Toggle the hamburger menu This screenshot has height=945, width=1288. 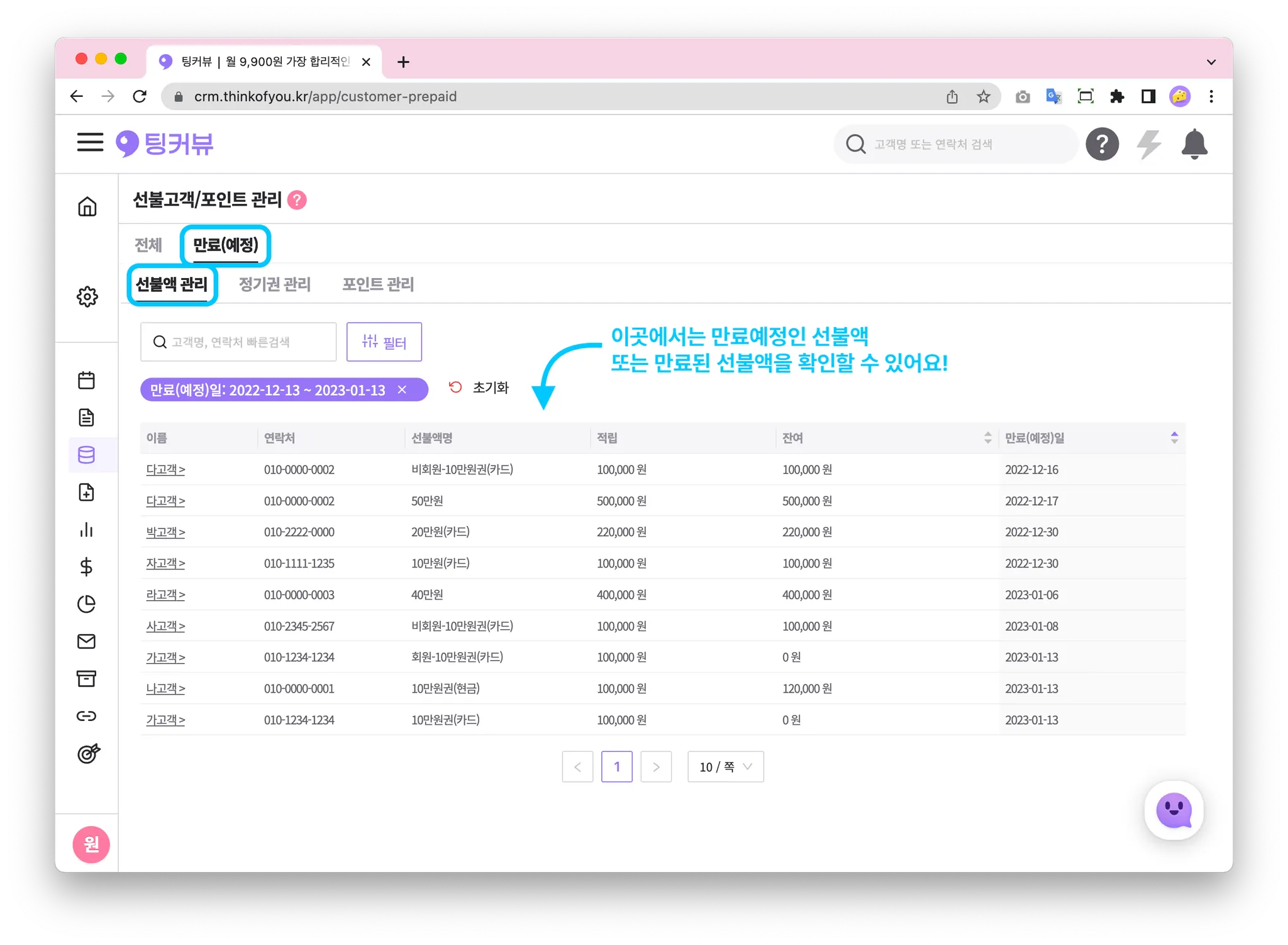(90, 142)
